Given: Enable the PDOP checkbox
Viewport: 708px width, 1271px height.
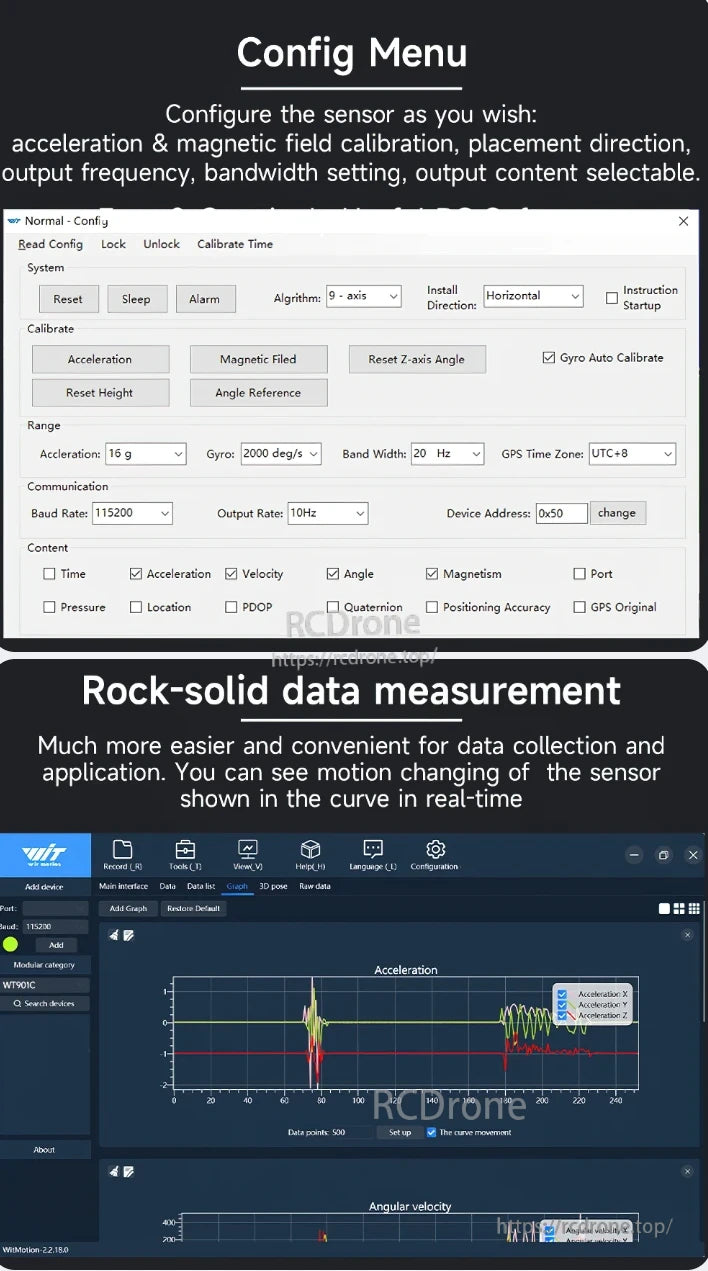Looking at the screenshot, I should coord(231,607).
